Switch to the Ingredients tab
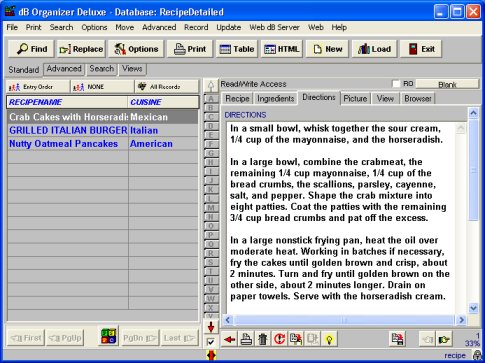485x363 pixels. 276,98
